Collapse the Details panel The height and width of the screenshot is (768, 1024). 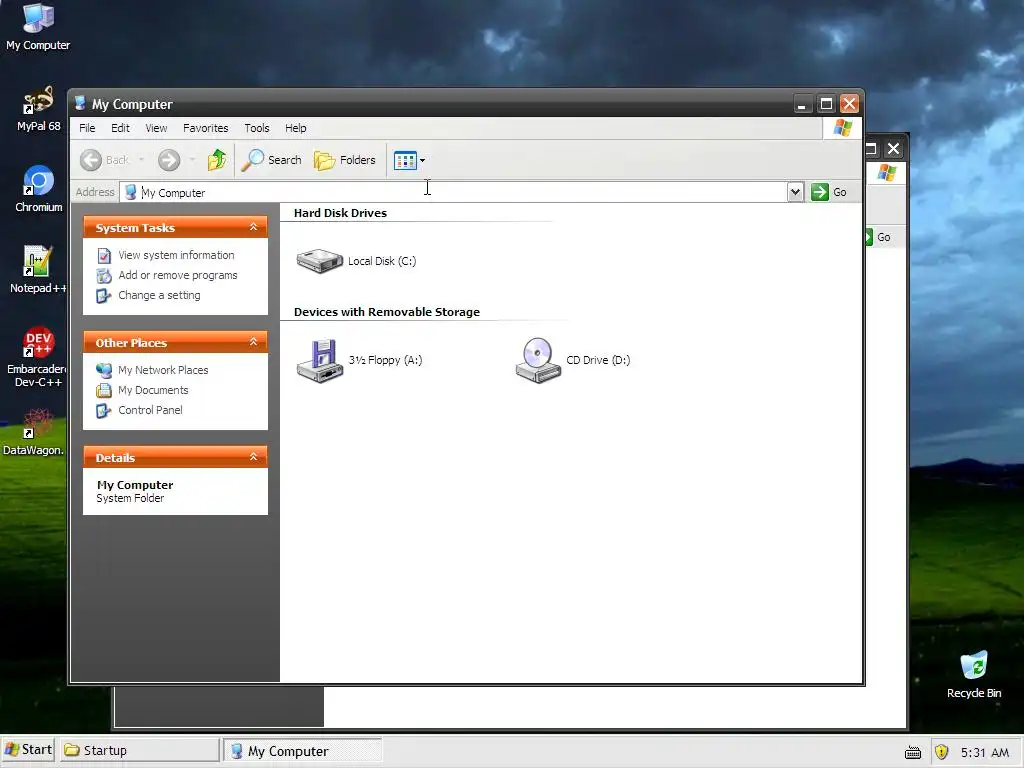[x=253, y=457]
